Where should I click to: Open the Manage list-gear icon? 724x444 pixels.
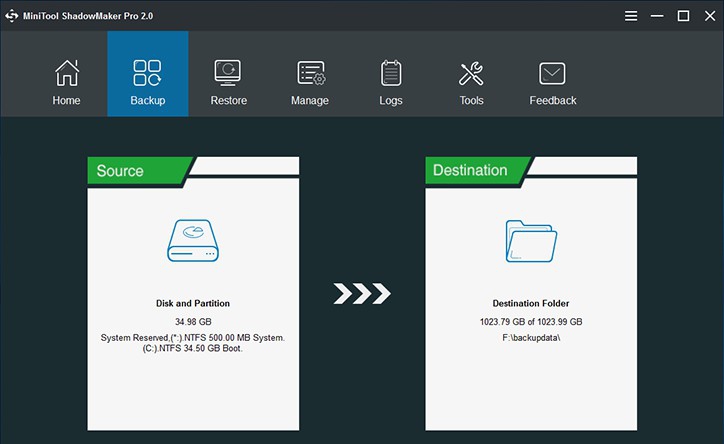(x=311, y=73)
